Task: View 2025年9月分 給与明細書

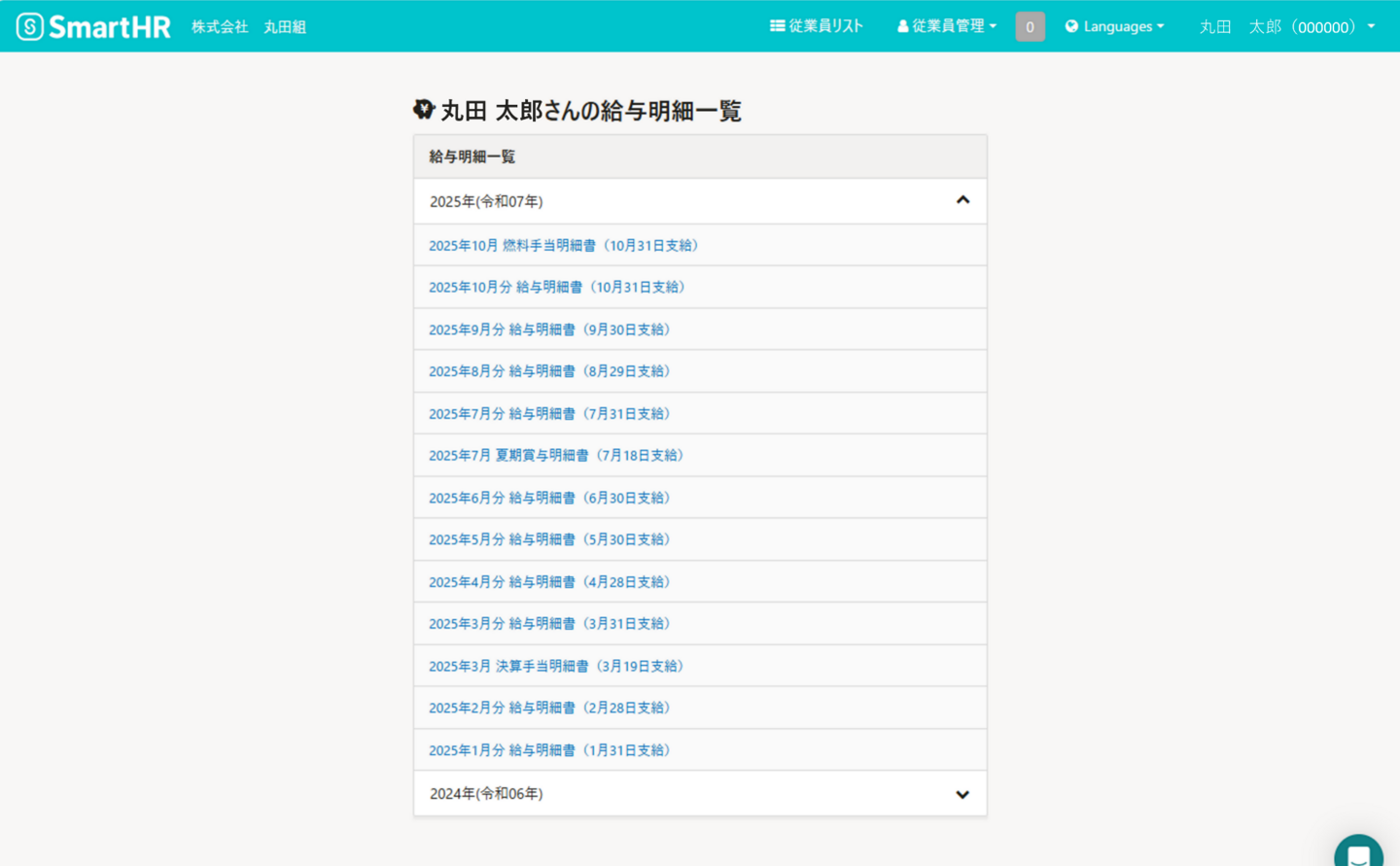Action: coord(550,329)
